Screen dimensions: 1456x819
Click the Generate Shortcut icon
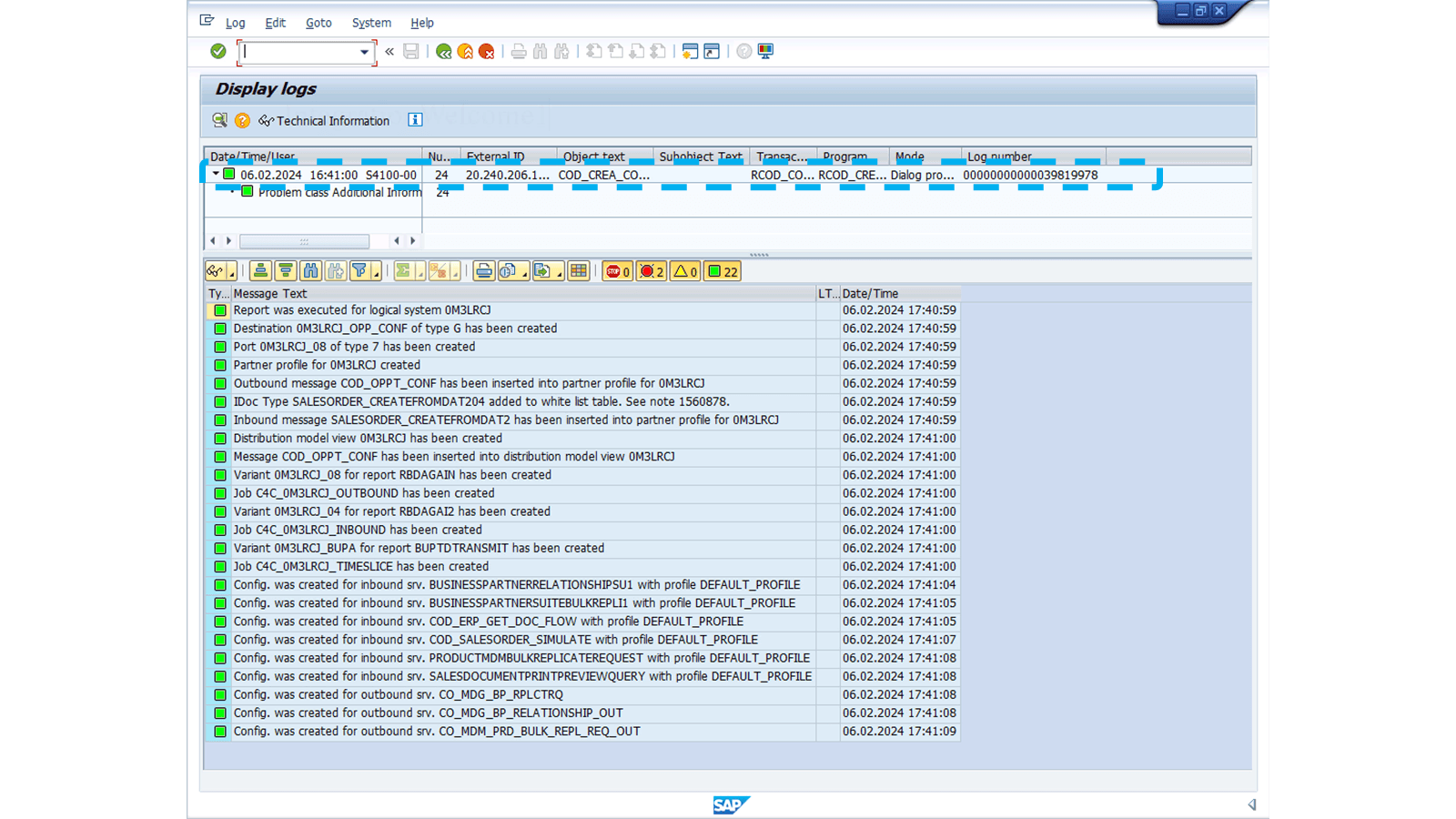pos(712,52)
